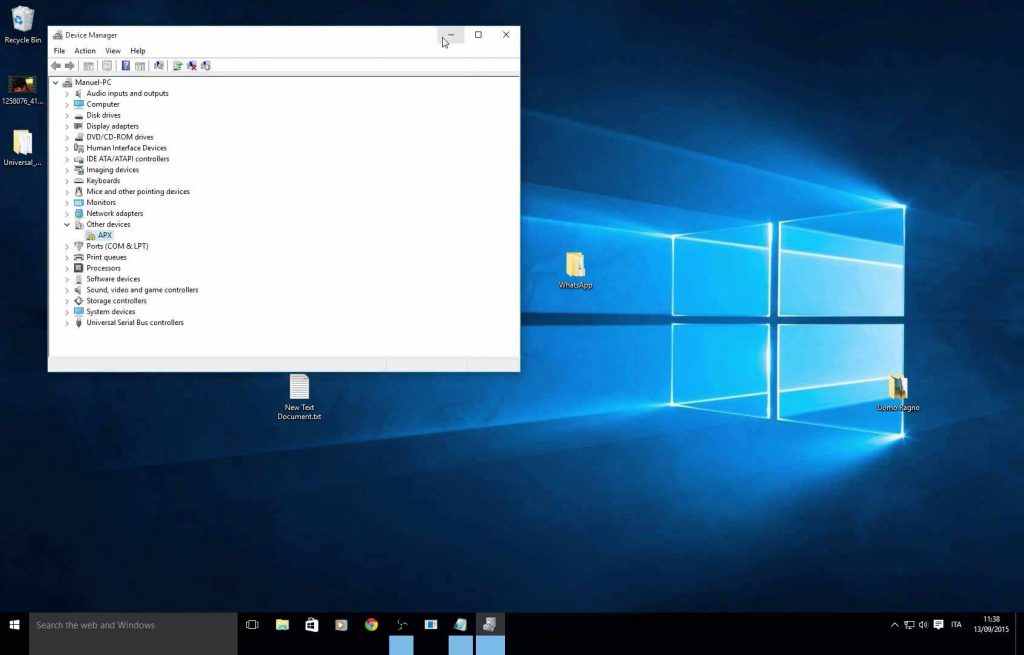Screen dimensions: 1024x655
Task: Click the Search the web and Windows box
Action: tap(133, 625)
